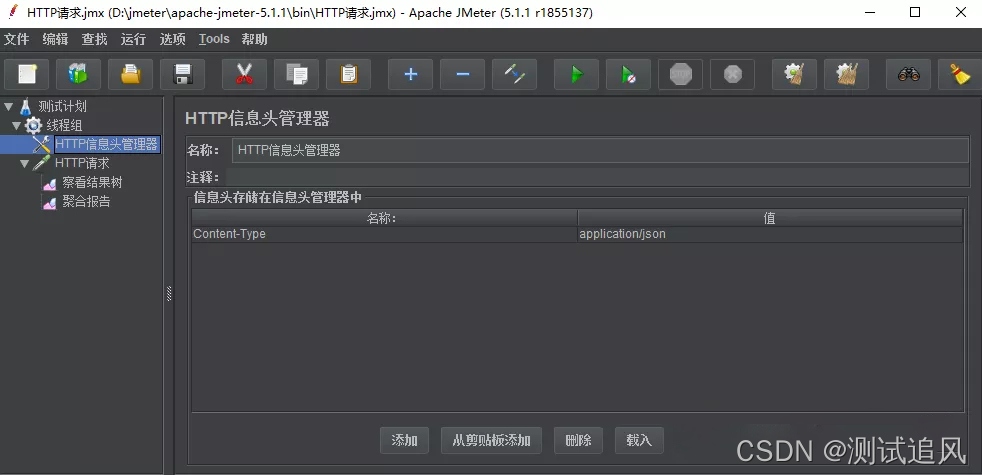Open the 编辑 menu

pos(55,39)
